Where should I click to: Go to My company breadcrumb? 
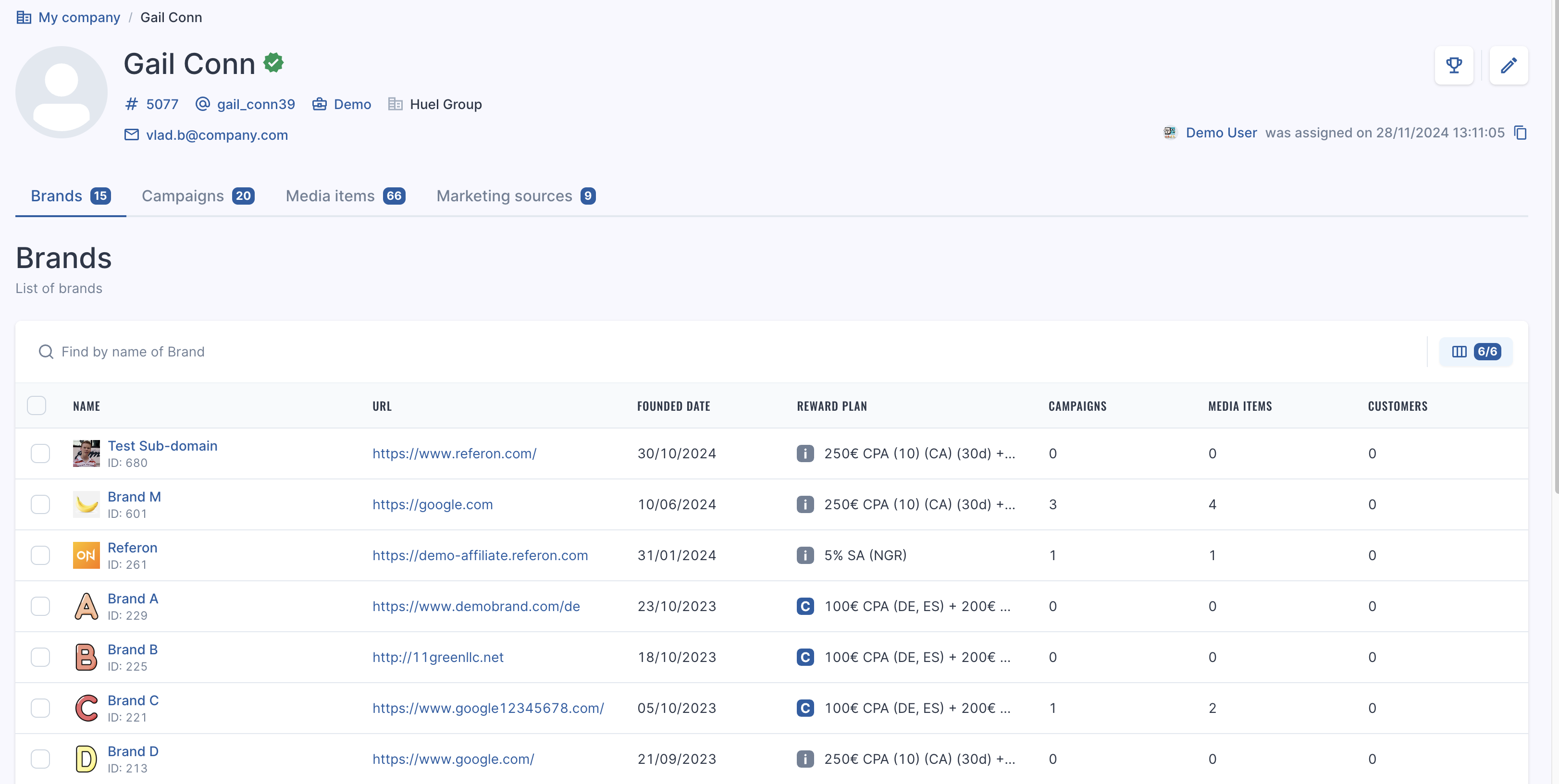point(79,18)
